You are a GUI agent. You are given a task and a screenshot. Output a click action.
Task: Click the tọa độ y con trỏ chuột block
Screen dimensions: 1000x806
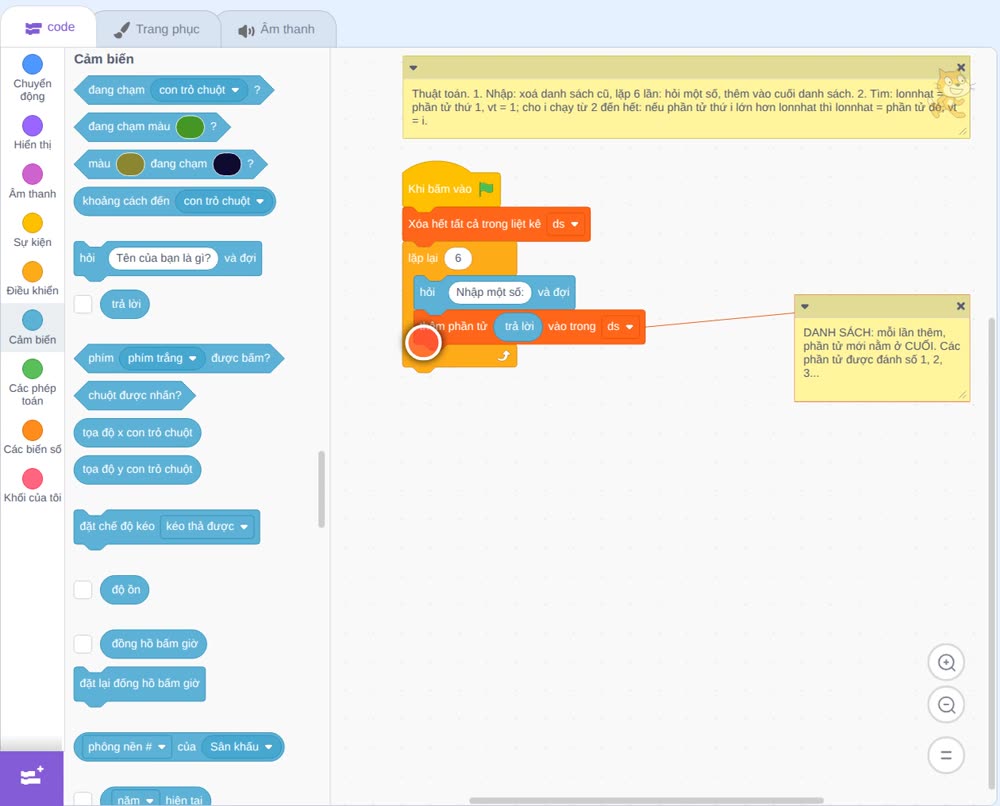pyautogui.click(x=137, y=469)
